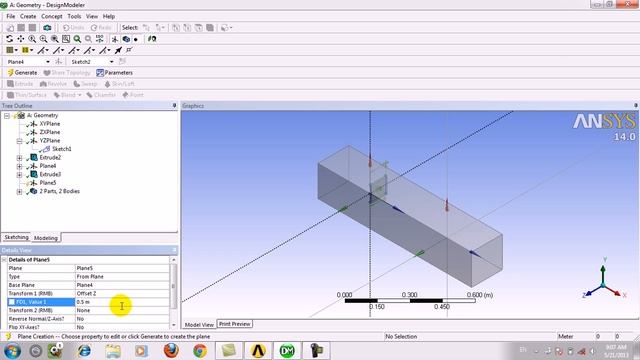Switch to the Model View tab
The width and height of the screenshot is (640, 360).
[199, 324]
